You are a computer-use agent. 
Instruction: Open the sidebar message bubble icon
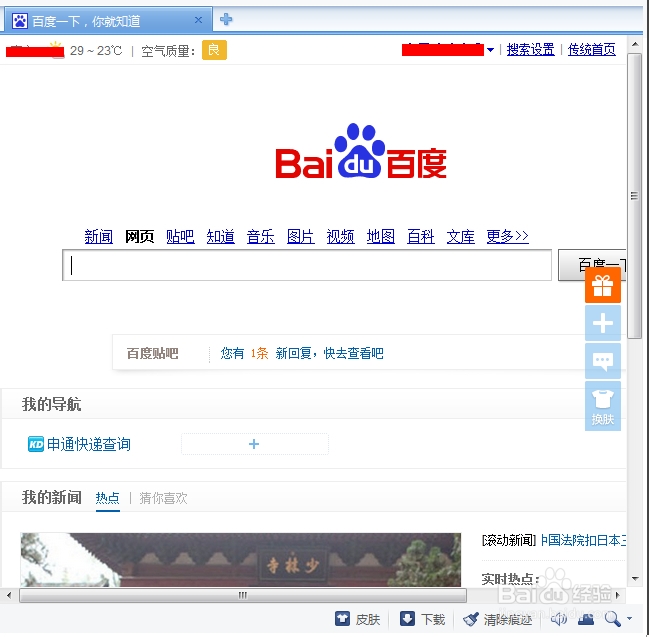(x=603, y=361)
